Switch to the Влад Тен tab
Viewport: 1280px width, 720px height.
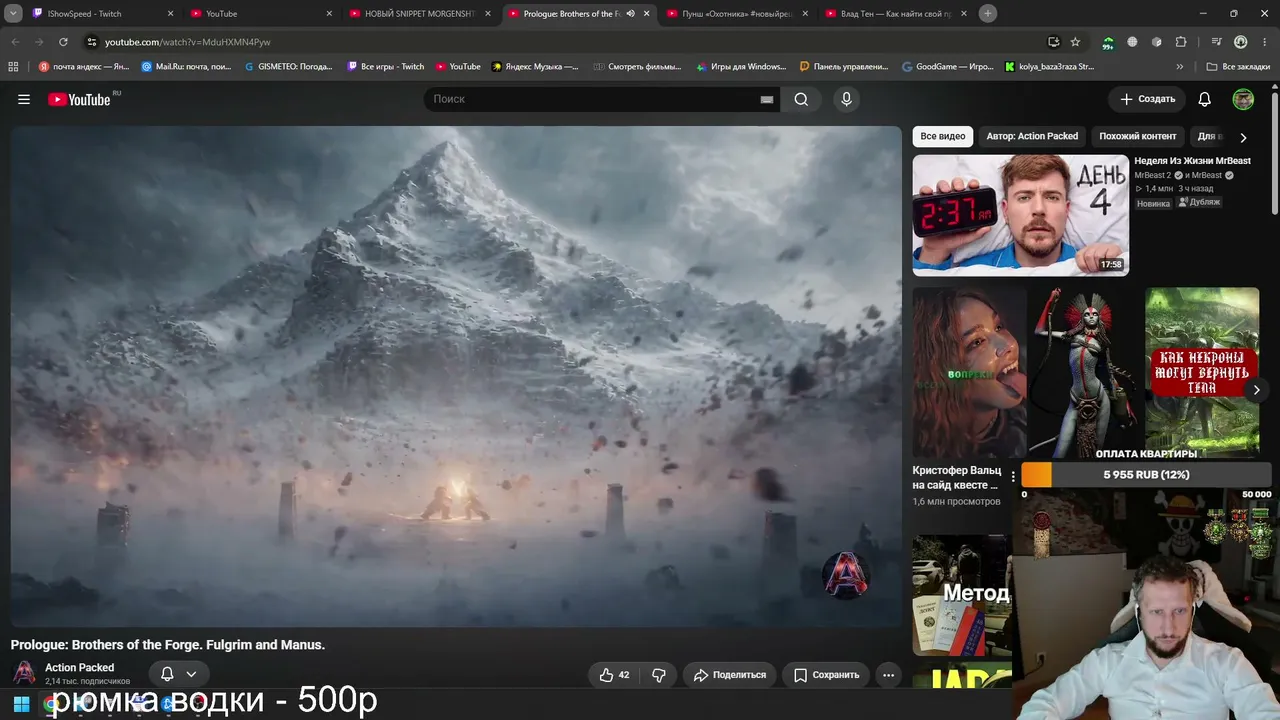pos(896,14)
